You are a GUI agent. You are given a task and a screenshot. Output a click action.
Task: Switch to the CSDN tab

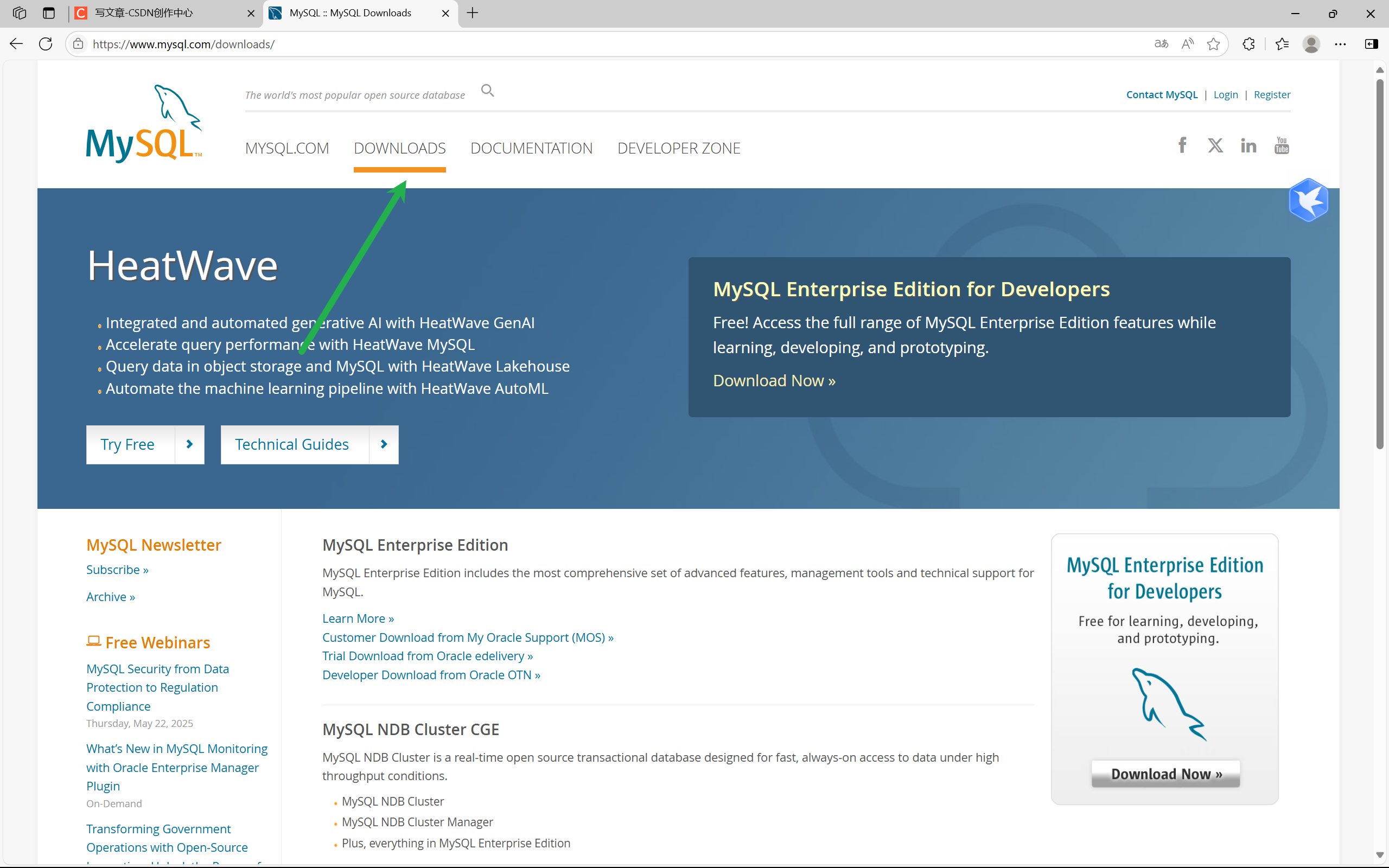(143, 12)
